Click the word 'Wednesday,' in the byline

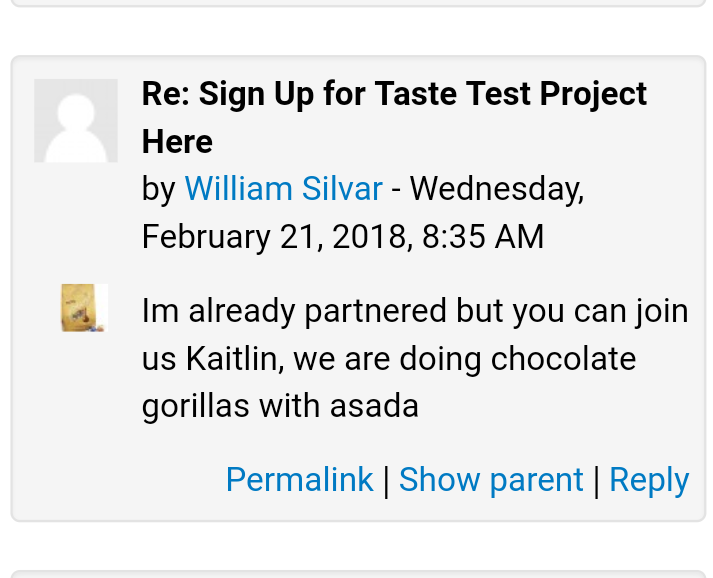click(x=497, y=188)
